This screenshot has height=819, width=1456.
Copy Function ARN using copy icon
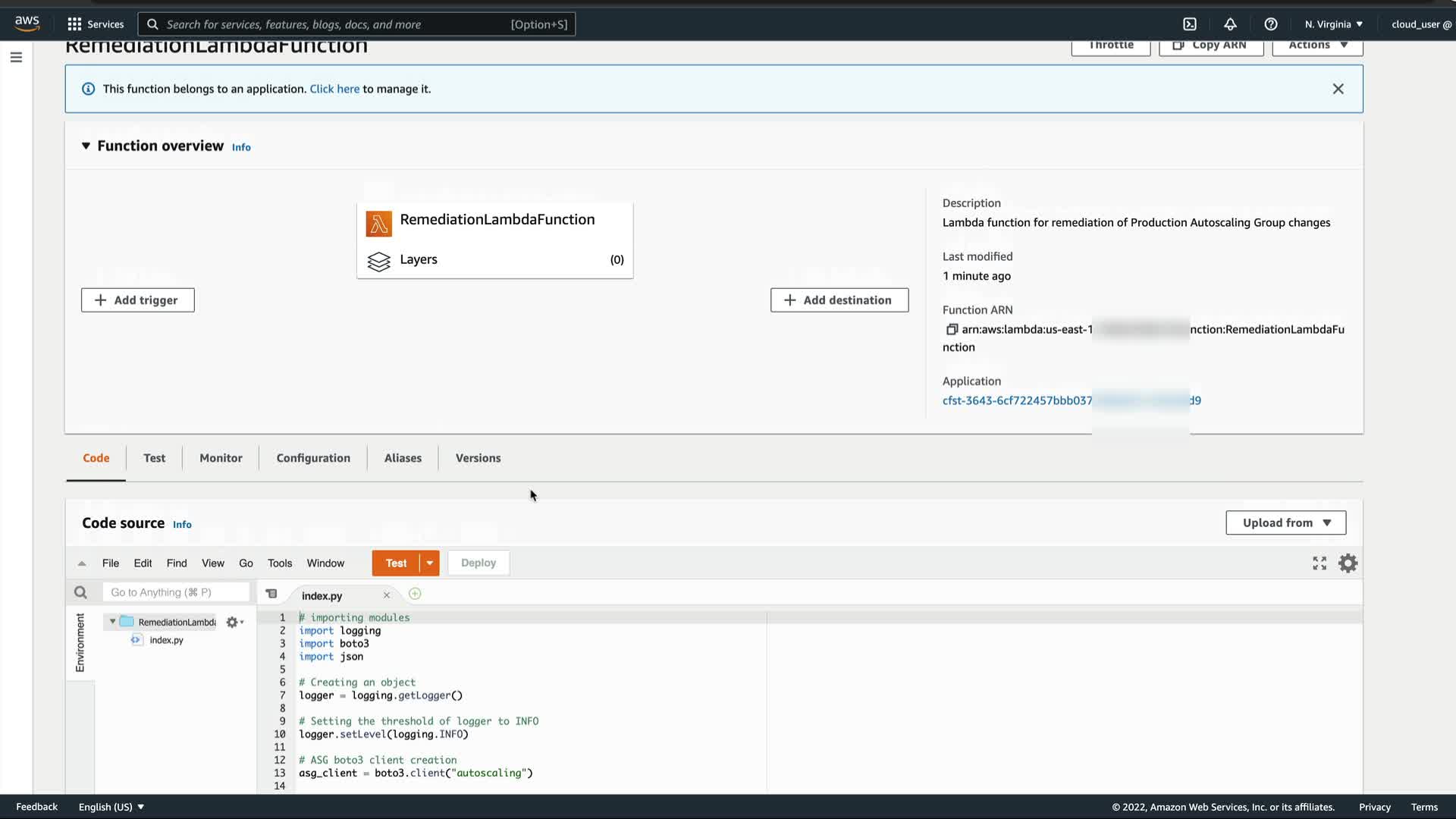[x=952, y=329]
